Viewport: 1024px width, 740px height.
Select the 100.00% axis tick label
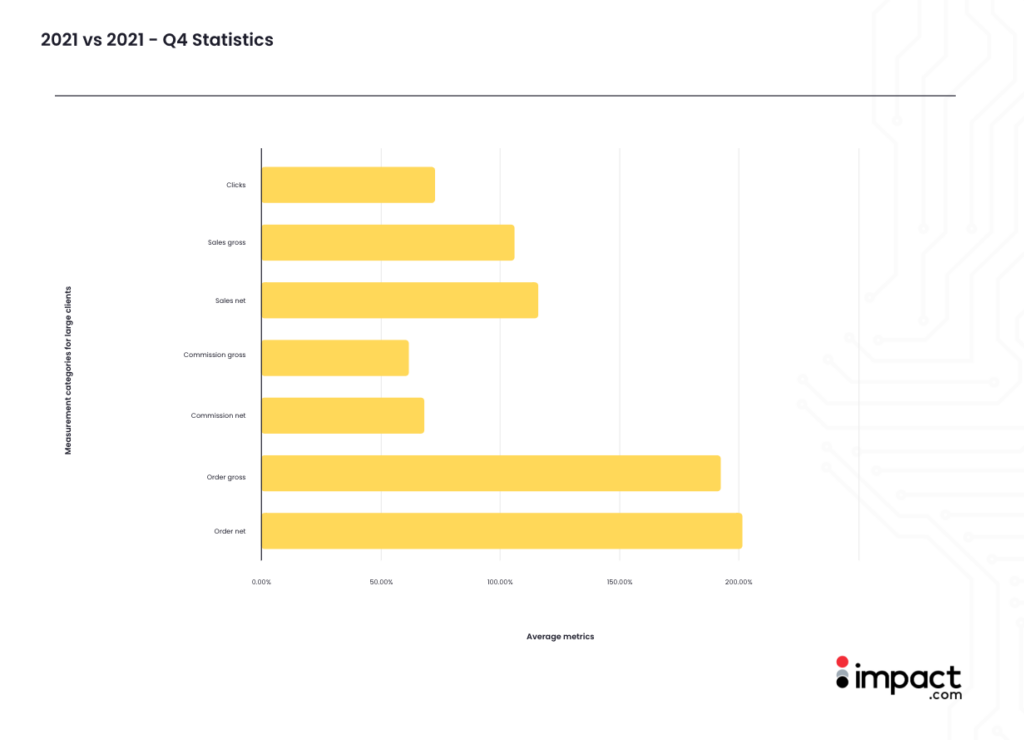click(x=500, y=582)
